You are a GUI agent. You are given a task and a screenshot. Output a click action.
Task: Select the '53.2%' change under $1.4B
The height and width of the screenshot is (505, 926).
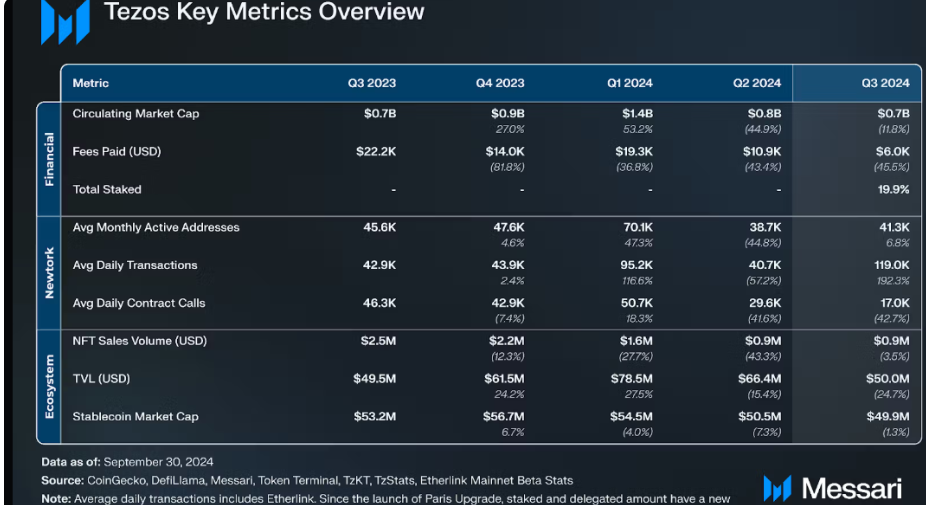coord(638,129)
